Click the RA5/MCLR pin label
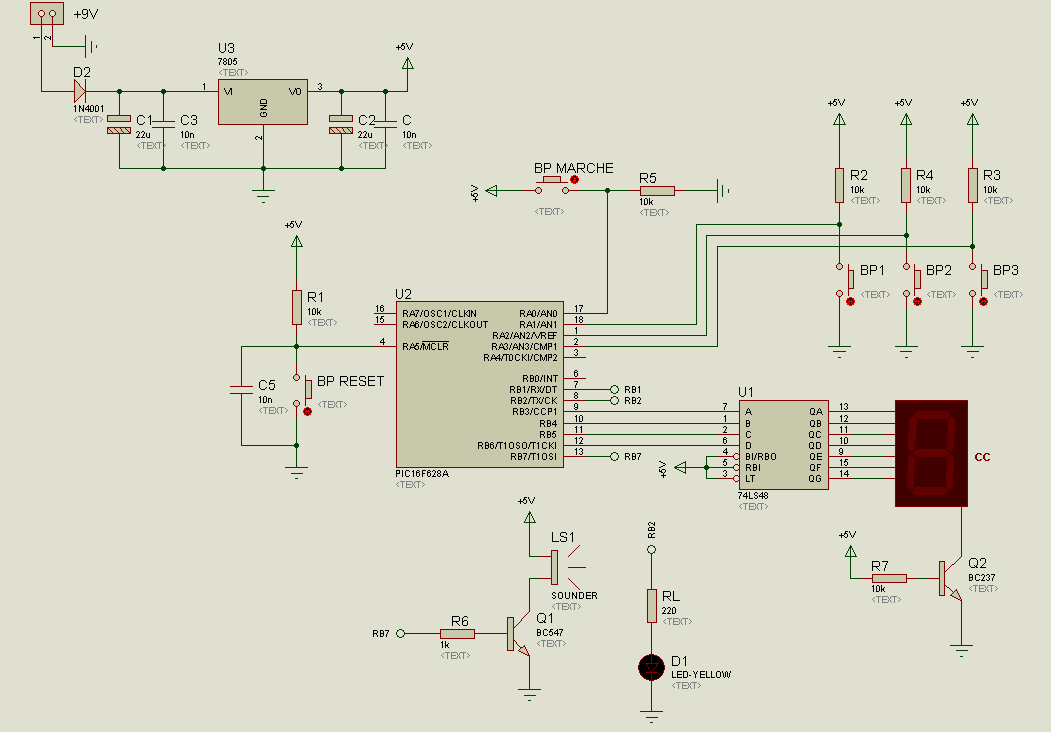 point(426,347)
